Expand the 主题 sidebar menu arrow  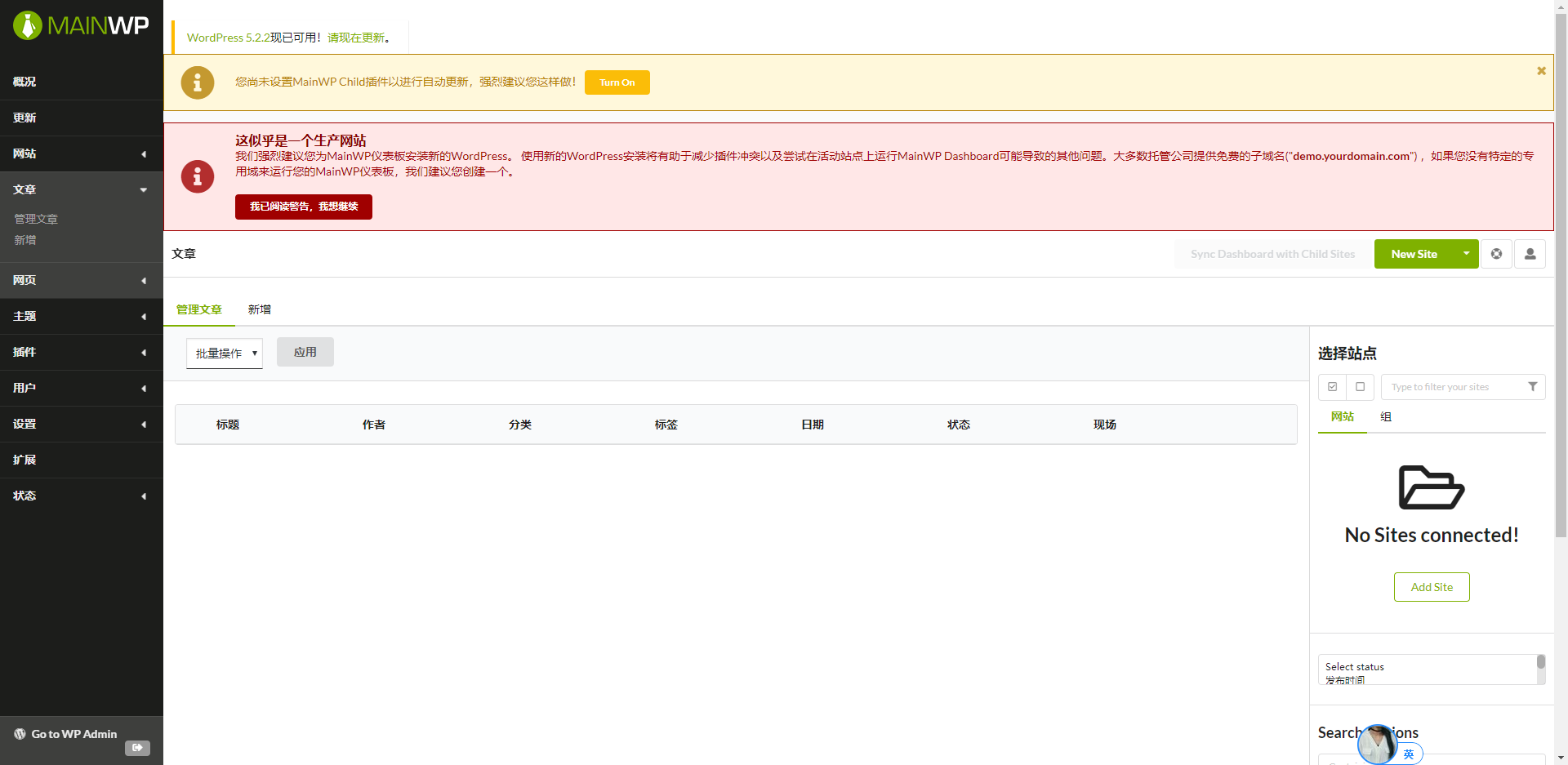(144, 317)
